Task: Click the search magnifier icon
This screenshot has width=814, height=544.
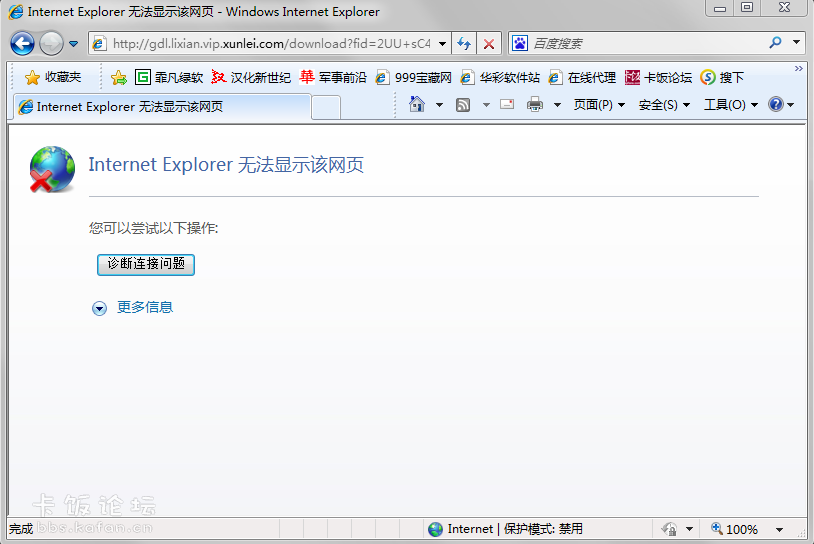Action: point(775,43)
